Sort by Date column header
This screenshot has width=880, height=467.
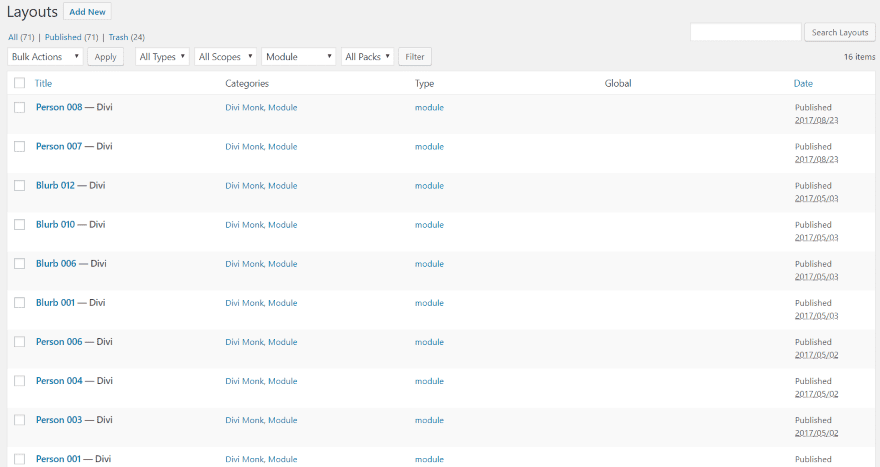pos(803,83)
